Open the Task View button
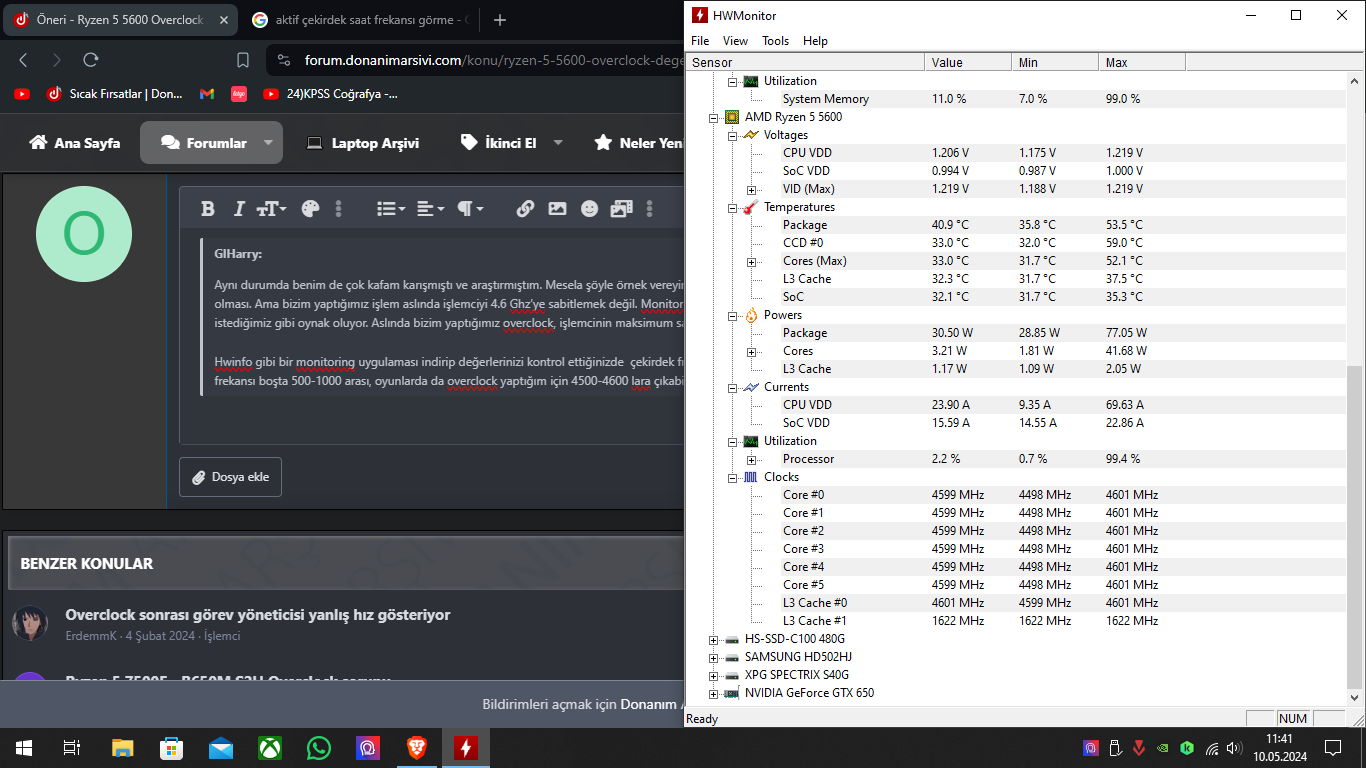 (x=72, y=747)
